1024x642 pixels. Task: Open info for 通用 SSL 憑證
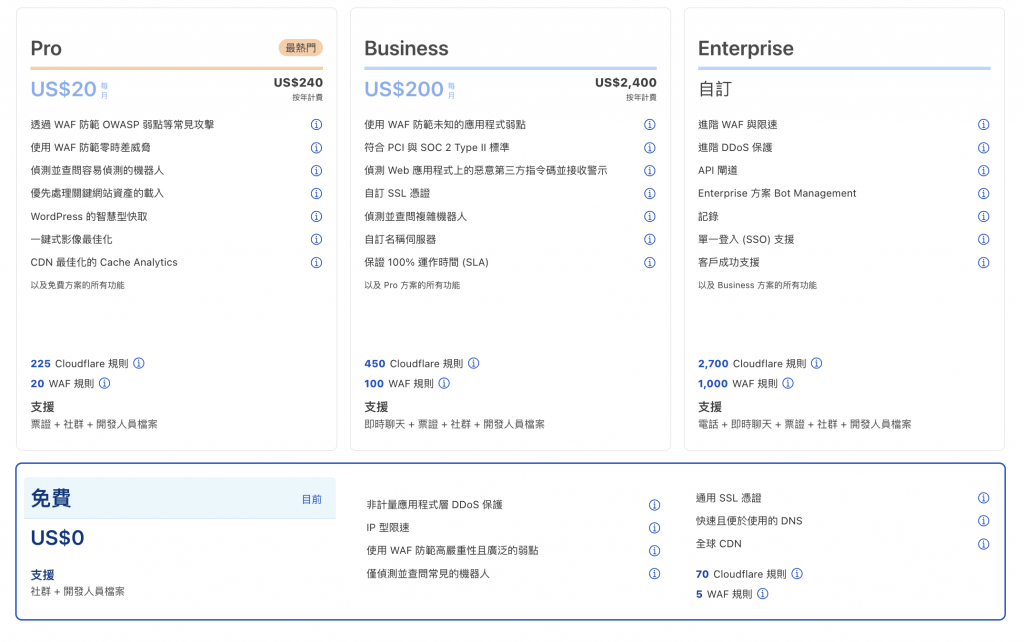984,498
